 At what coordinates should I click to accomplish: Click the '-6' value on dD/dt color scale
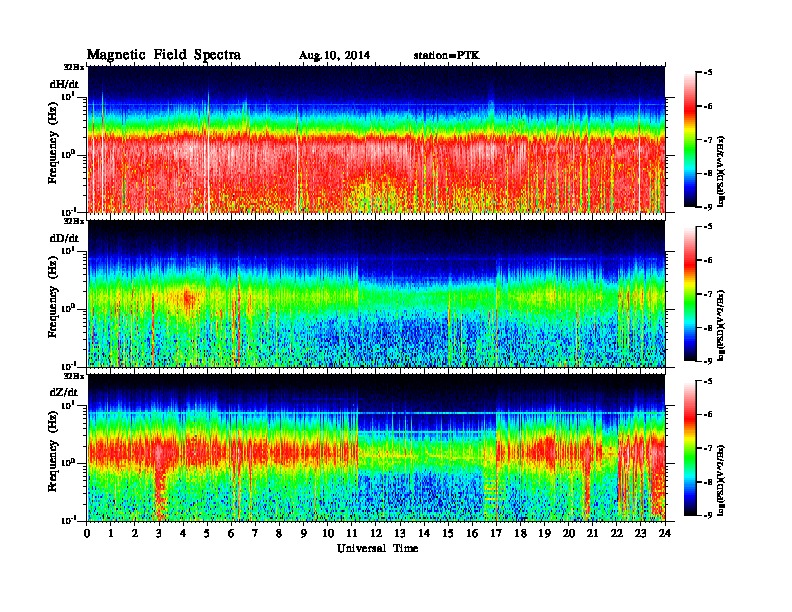tap(708, 260)
